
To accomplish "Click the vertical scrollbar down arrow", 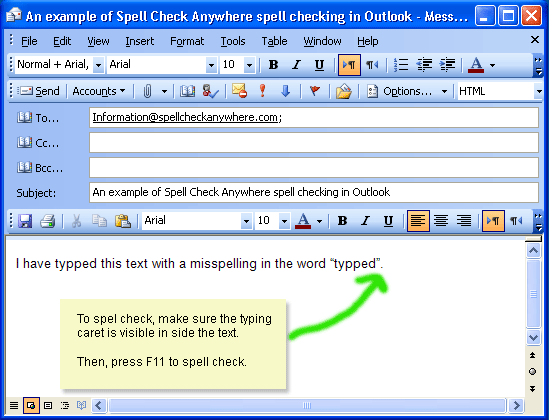I will (x=533, y=338).
